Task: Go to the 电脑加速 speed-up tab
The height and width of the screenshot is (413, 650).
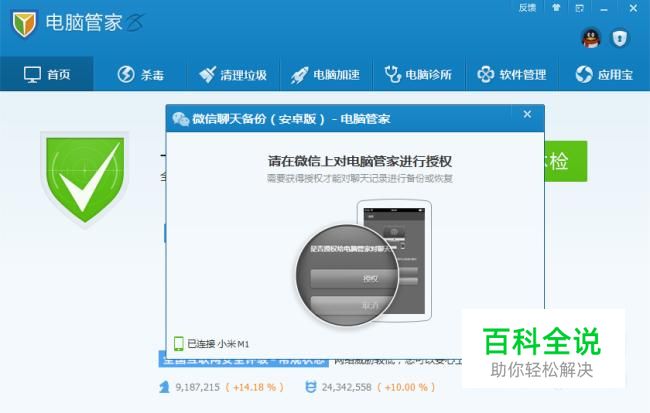Action: 326,75
